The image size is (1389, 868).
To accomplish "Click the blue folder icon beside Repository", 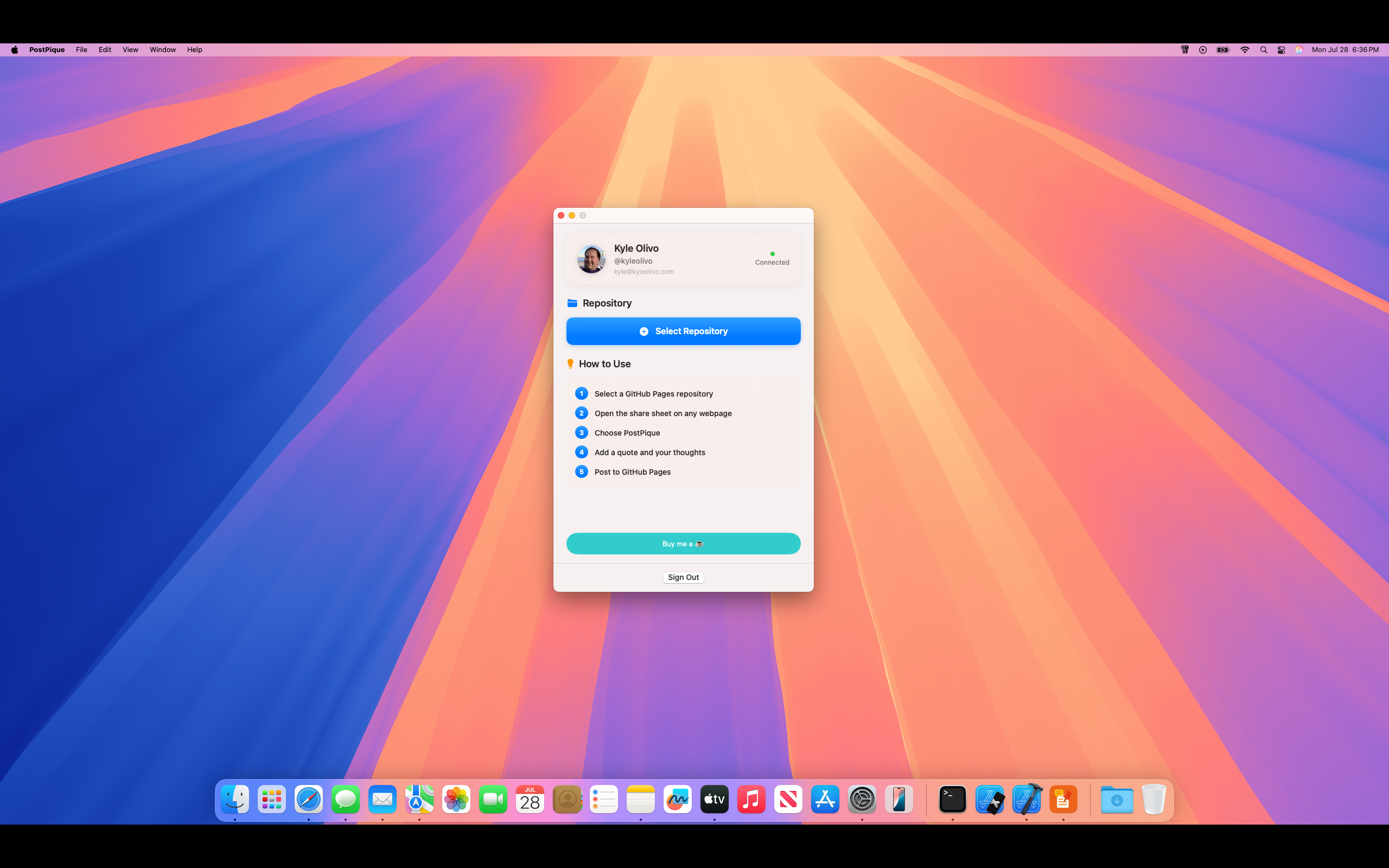I will point(572,303).
